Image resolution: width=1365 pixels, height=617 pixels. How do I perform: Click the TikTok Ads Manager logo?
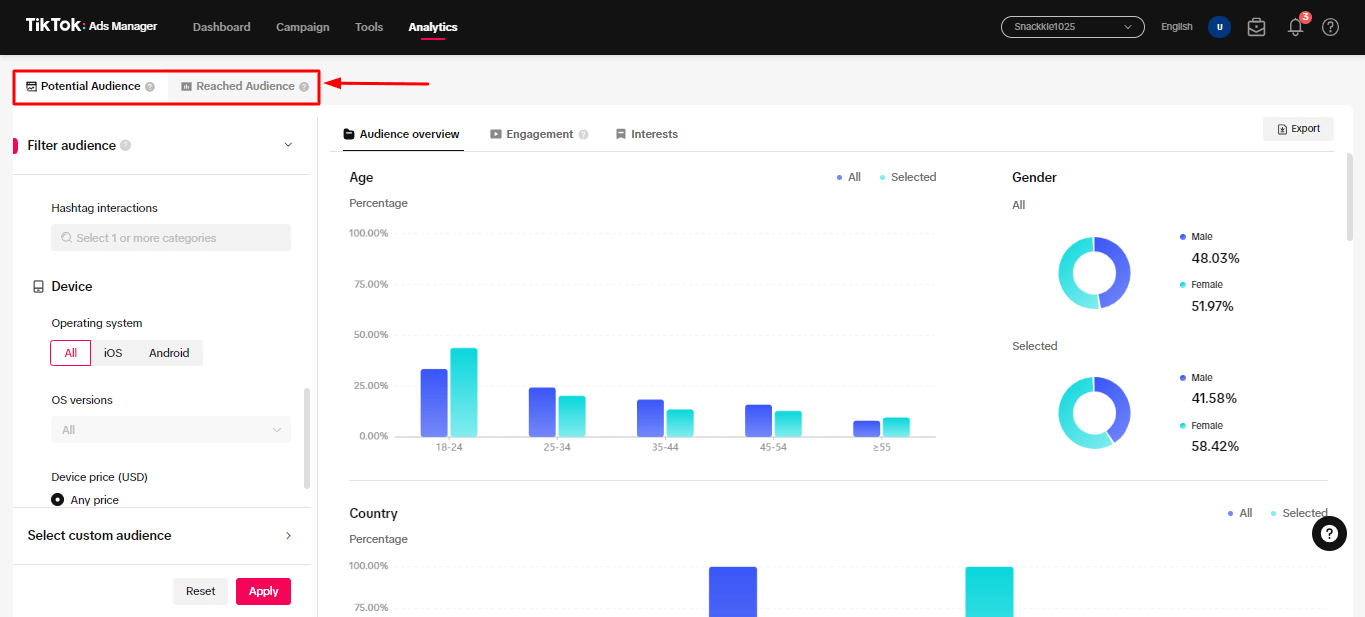(90, 26)
